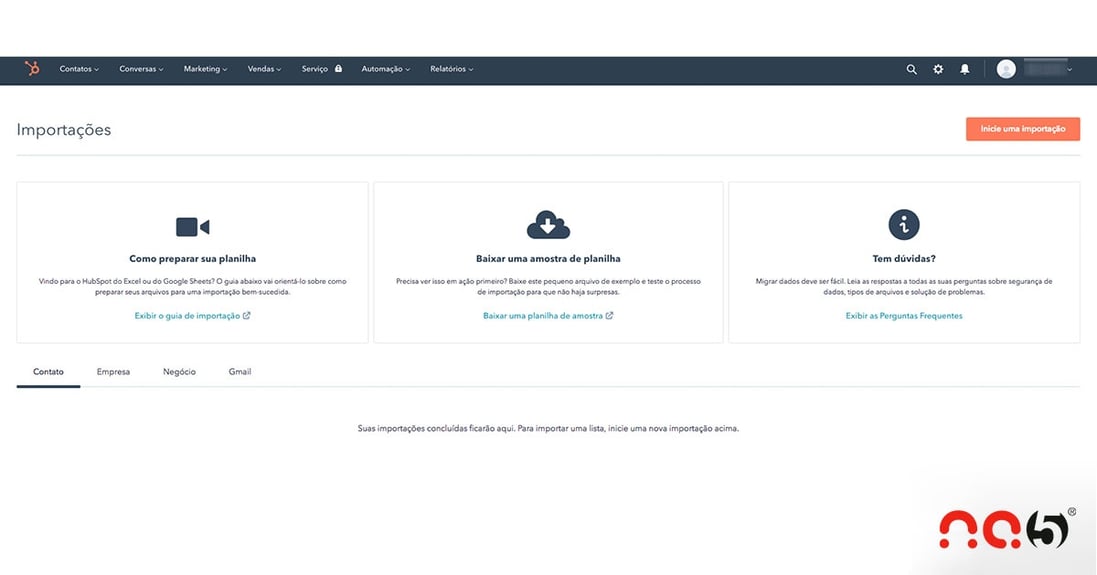Click Como preparar sua planilha heading

[x=192, y=259]
